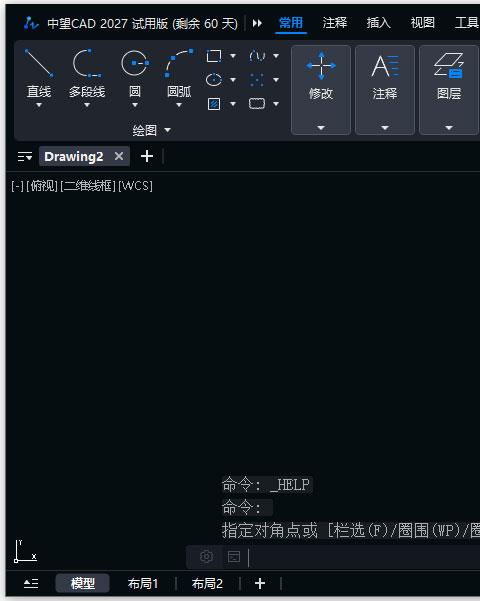The width and height of the screenshot is (480, 601).
Task: Expand the 多段线 dropdown arrow
Action: pos(87,105)
